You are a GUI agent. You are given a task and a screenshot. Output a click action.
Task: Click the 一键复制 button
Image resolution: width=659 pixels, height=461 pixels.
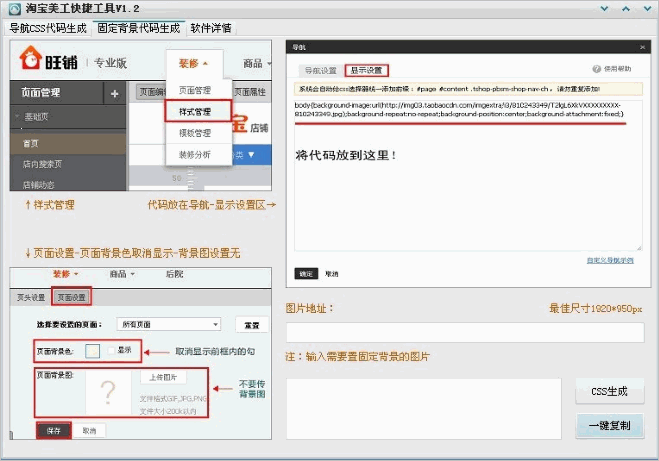[609, 426]
